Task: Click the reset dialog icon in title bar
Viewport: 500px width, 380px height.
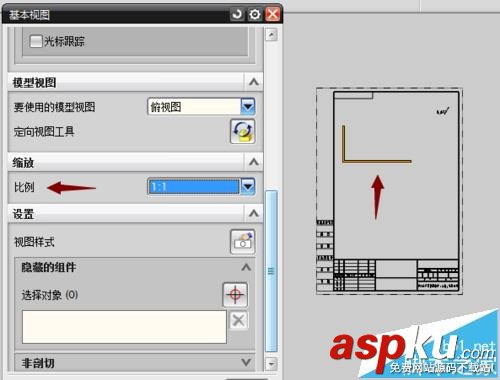Action: click(x=237, y=14)
